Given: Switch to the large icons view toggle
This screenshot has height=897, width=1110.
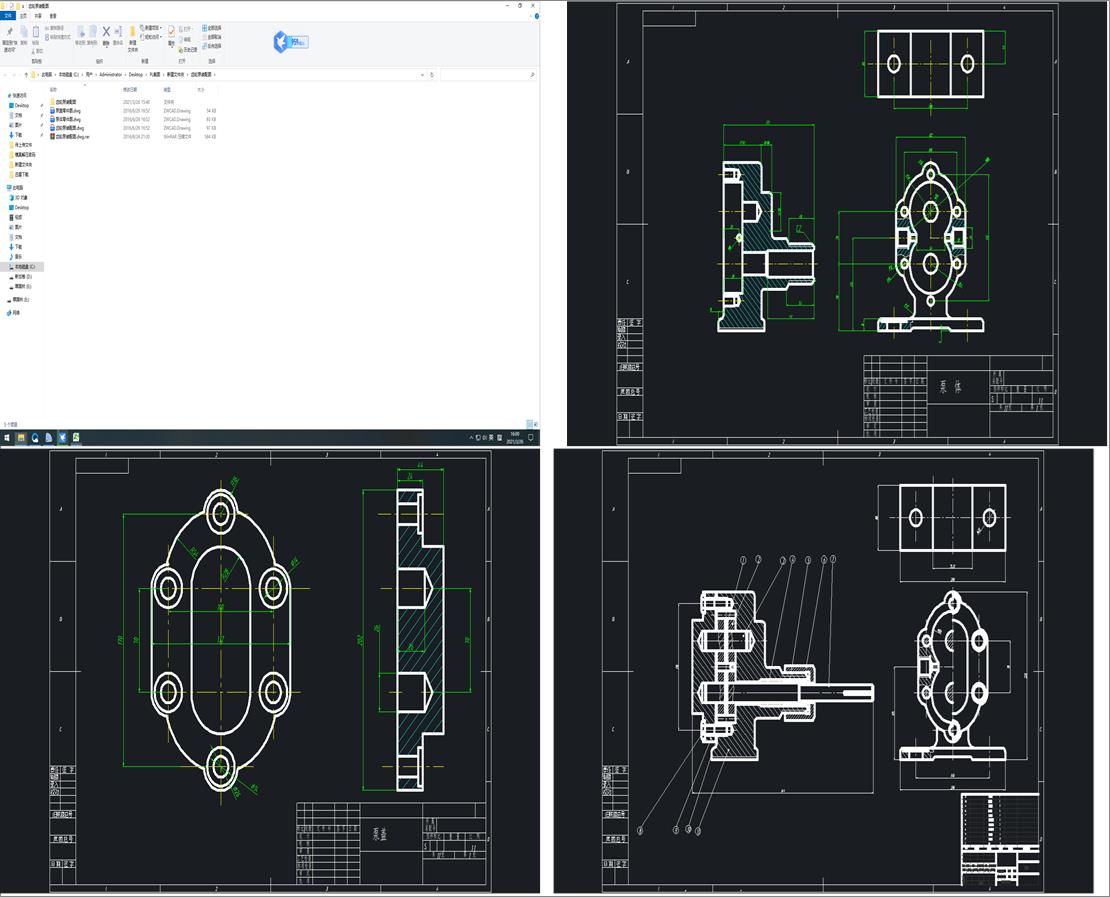Looking at the screenshot, I should tap(534, 424).
